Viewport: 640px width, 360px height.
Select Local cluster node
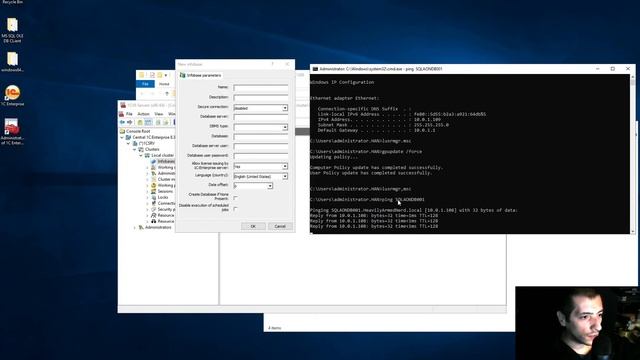(159, 156)
